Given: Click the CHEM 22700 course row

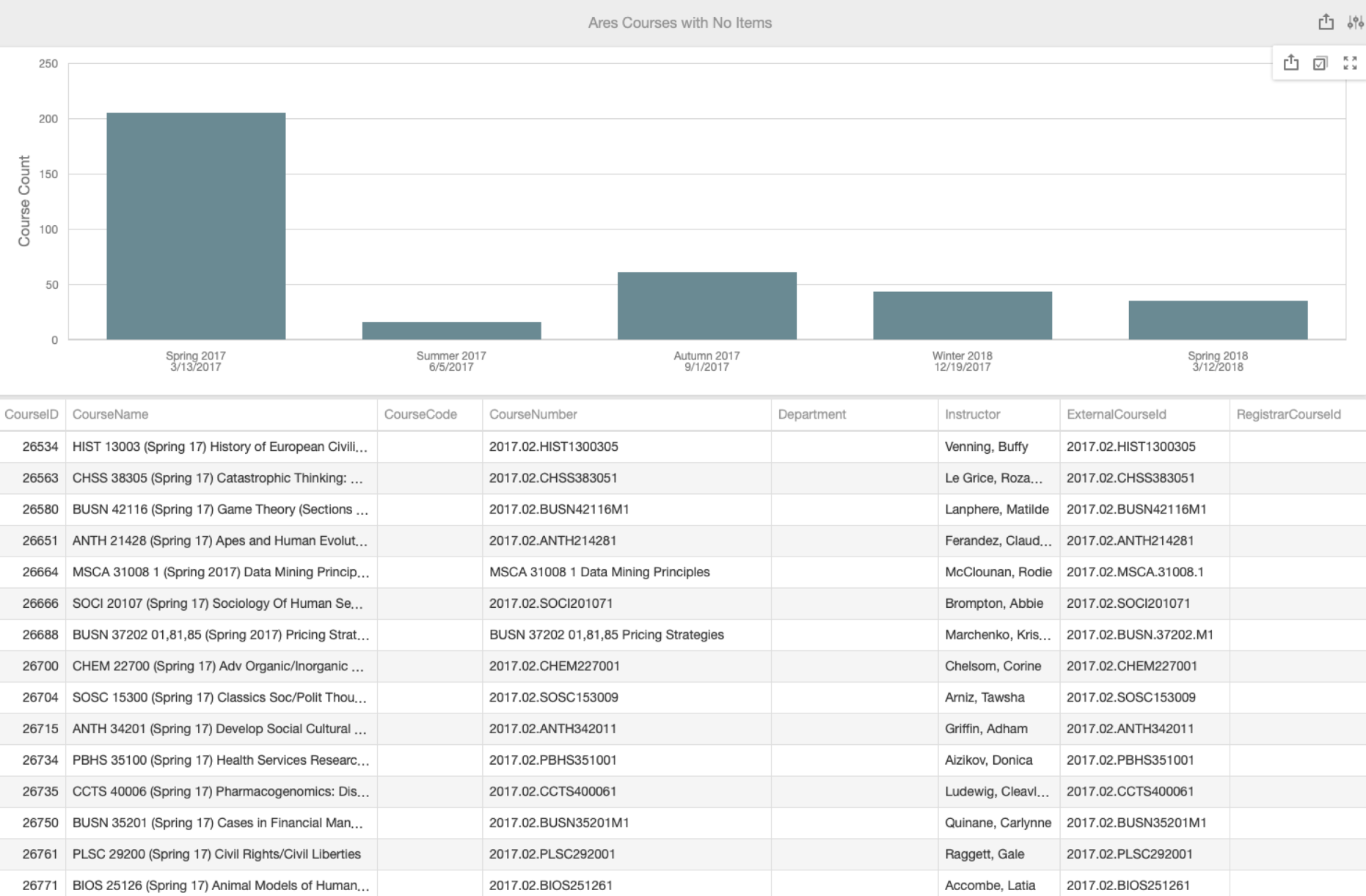Looking at the screenshot, I should pos(220,667).
